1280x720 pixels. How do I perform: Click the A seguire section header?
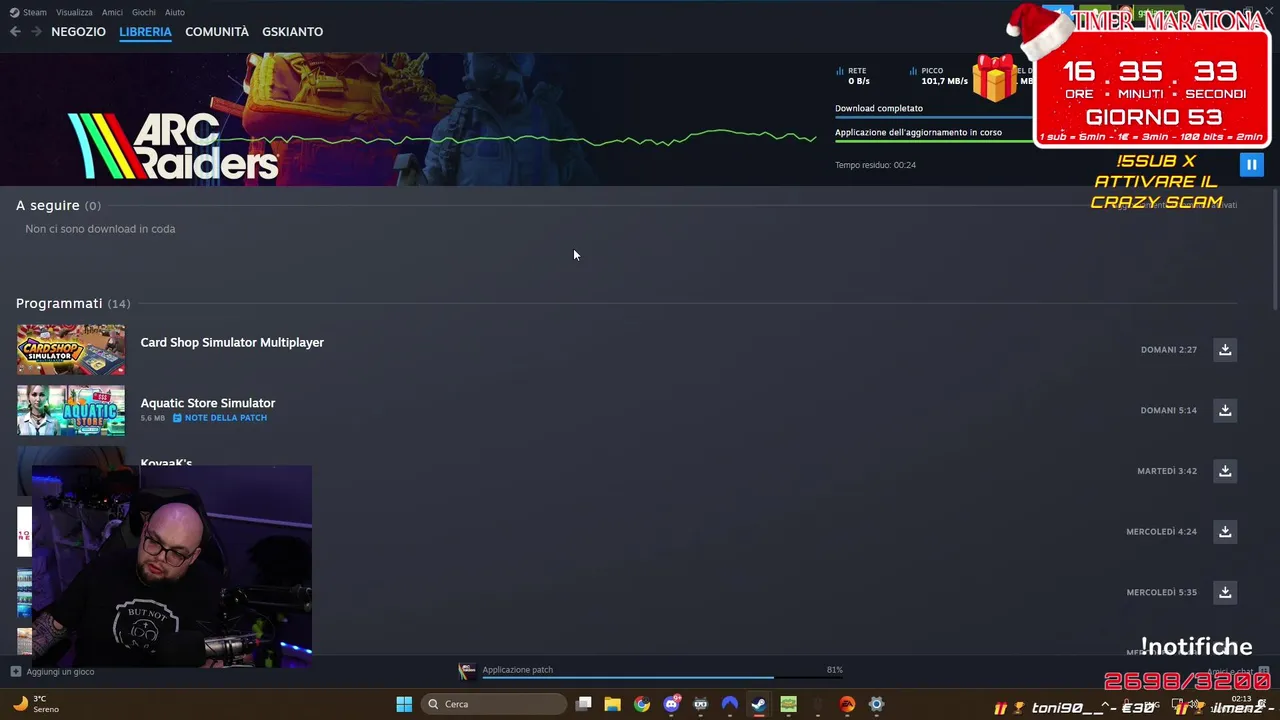point(58,205)
